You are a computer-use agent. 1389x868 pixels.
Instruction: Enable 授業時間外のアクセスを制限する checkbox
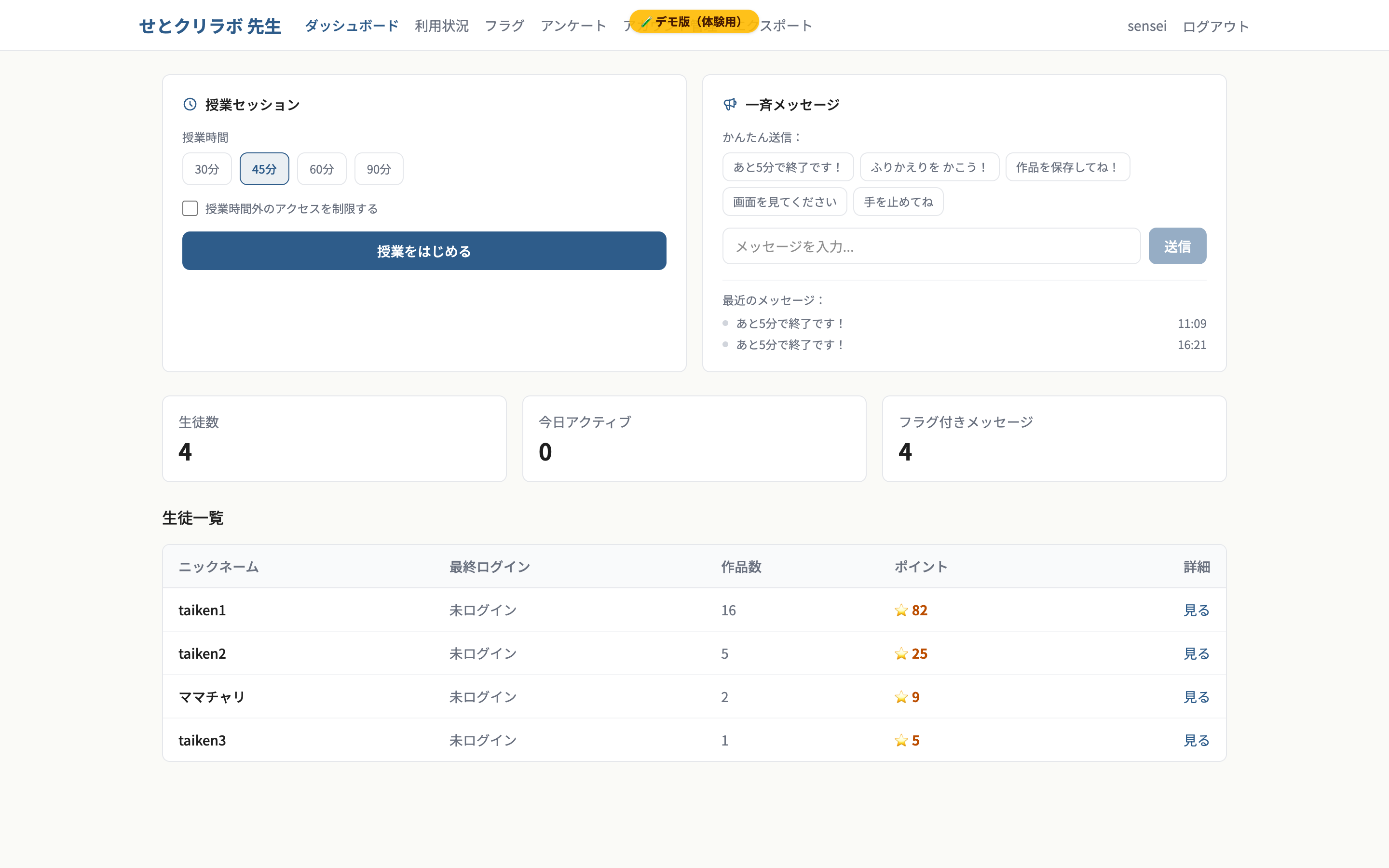coord(190,208)
